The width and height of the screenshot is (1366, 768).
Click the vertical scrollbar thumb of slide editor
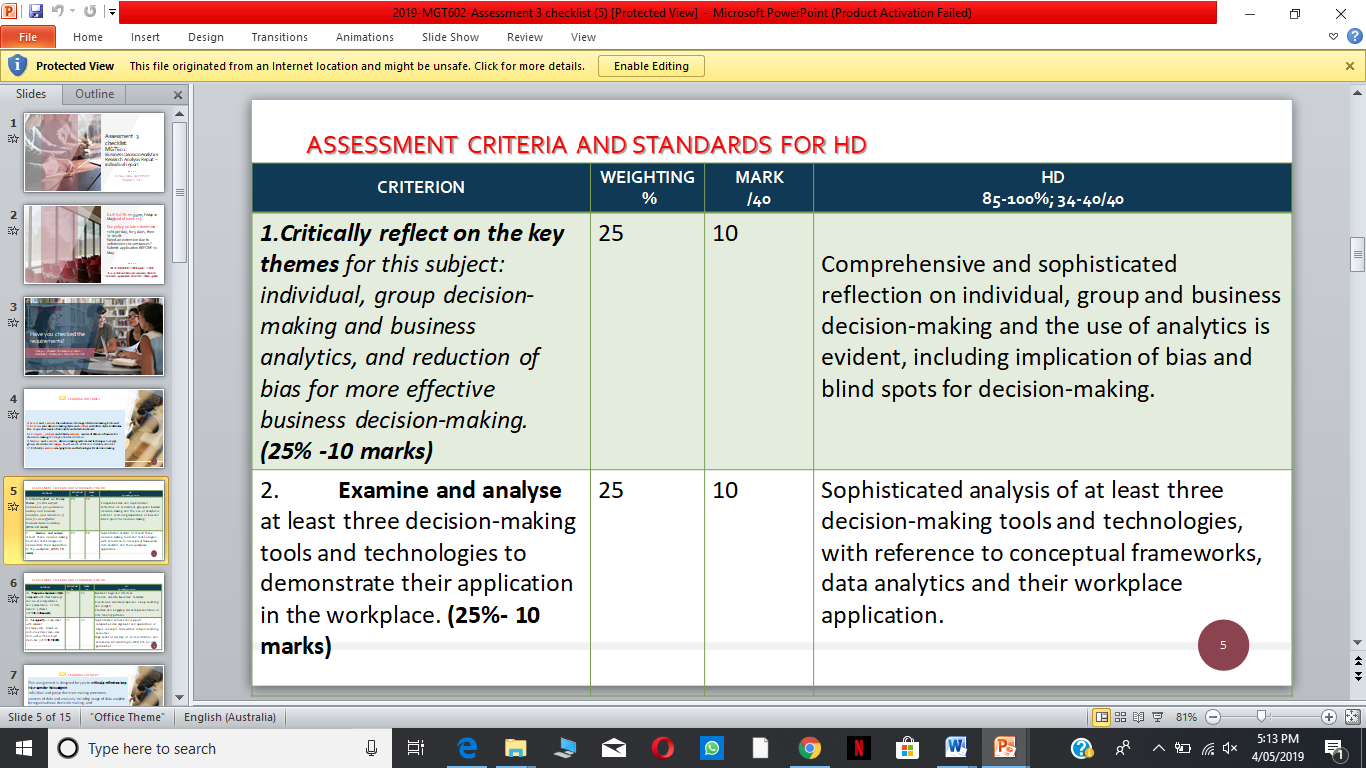click(1357, 253)
